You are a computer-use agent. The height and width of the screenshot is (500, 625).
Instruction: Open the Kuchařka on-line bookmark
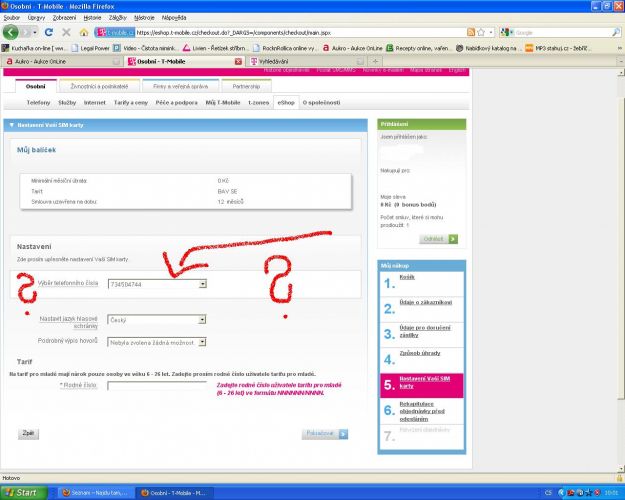point(34,48)
